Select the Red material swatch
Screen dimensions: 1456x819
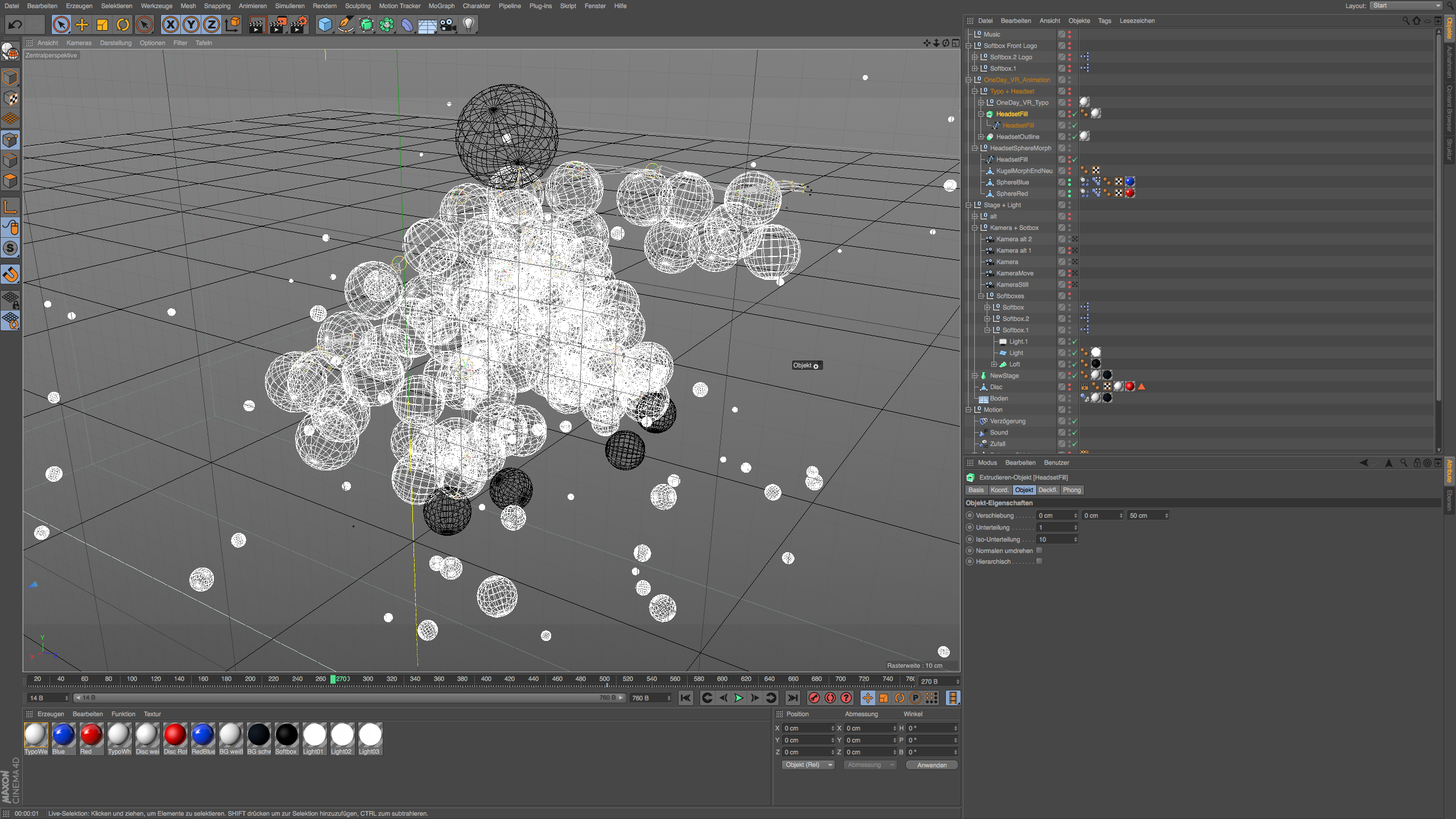click(x=91, y=735)
